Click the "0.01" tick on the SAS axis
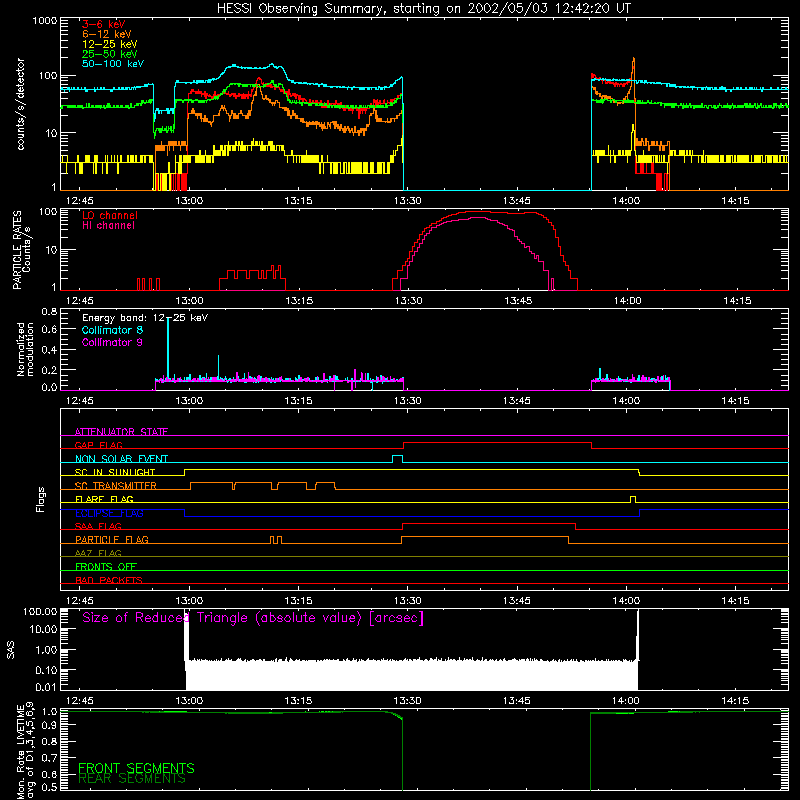This screenshot has width=800, height=800. click(x=46, y=687)
